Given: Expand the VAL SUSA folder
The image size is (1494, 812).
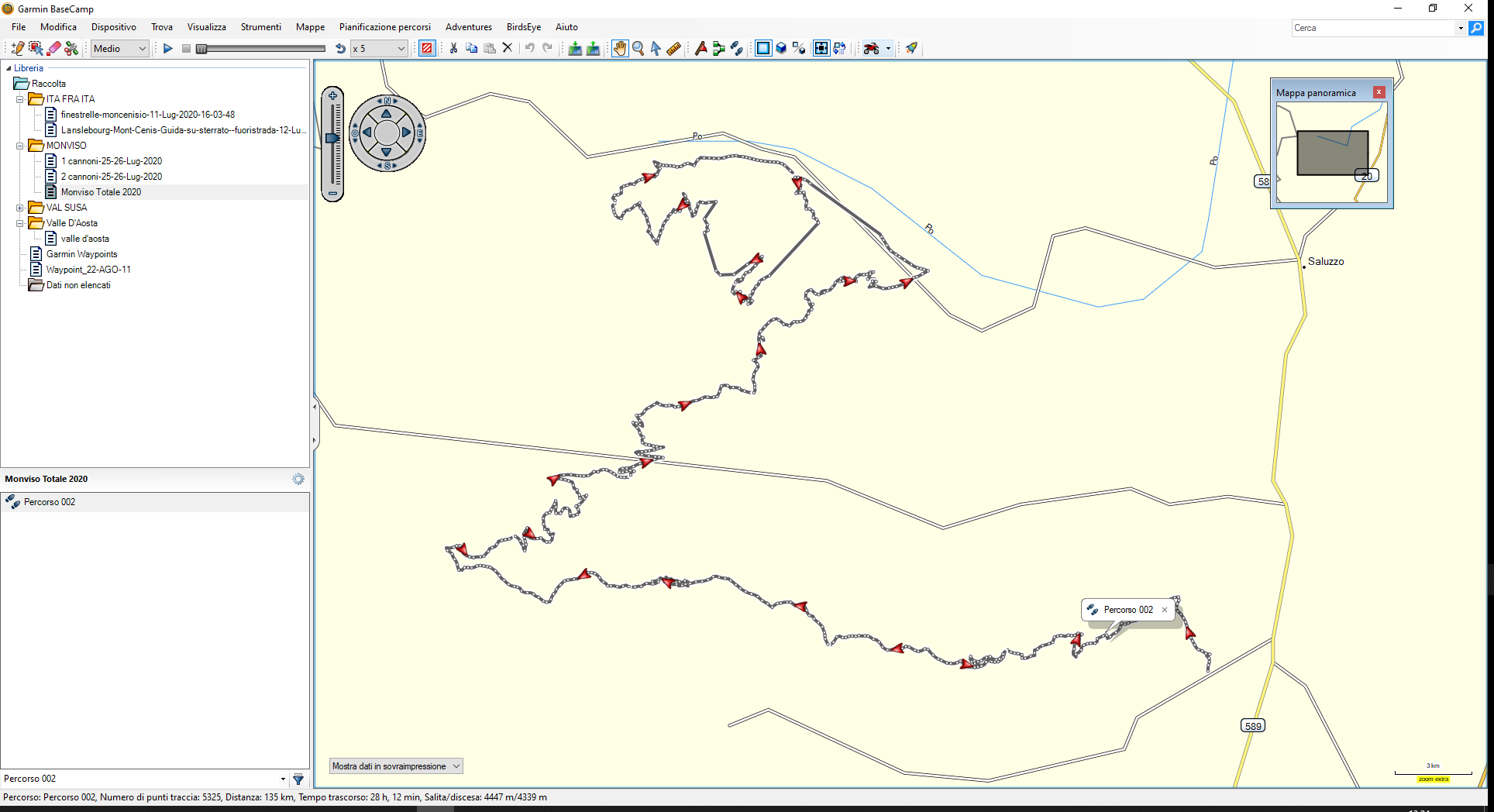Looking at the screenshot, I should (20, 208).
